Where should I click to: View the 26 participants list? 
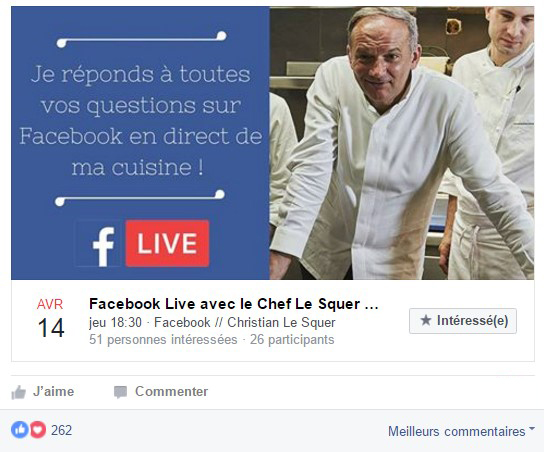tap(292, 339)
